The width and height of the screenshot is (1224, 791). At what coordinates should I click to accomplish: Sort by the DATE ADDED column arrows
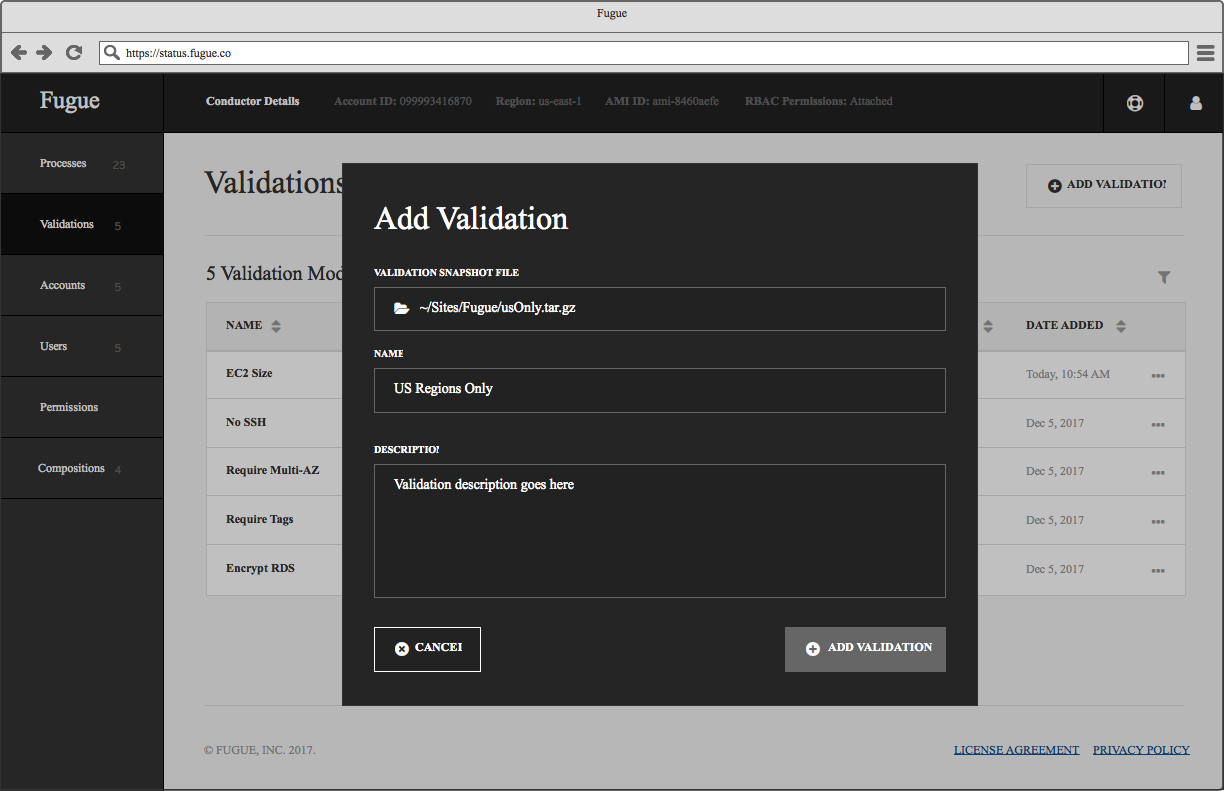[x=1121, y=326]
